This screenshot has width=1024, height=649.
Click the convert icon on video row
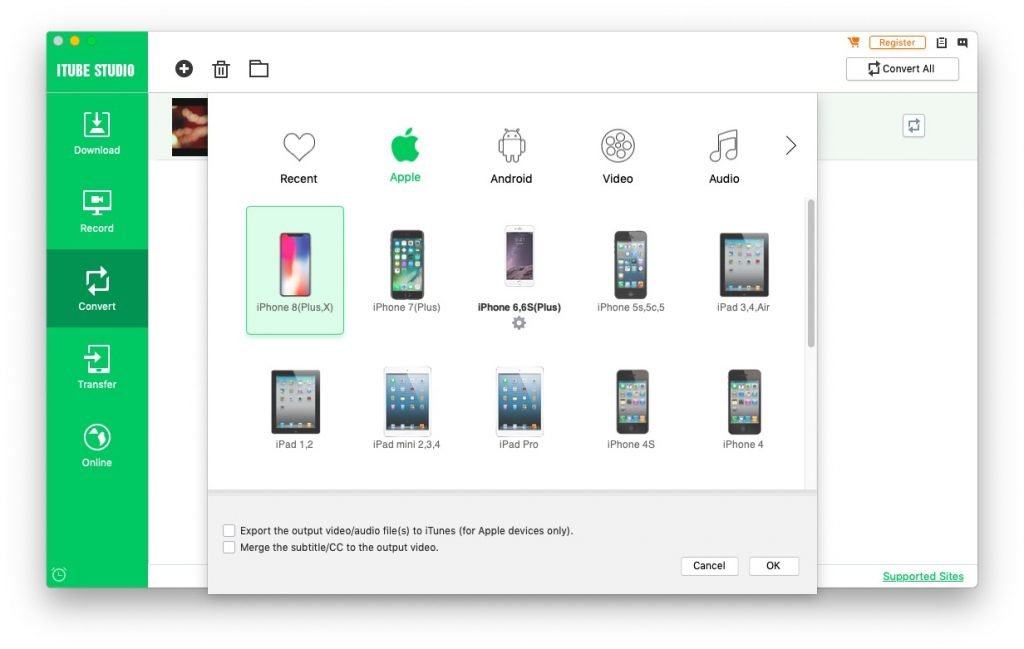[x=914, y=125]
